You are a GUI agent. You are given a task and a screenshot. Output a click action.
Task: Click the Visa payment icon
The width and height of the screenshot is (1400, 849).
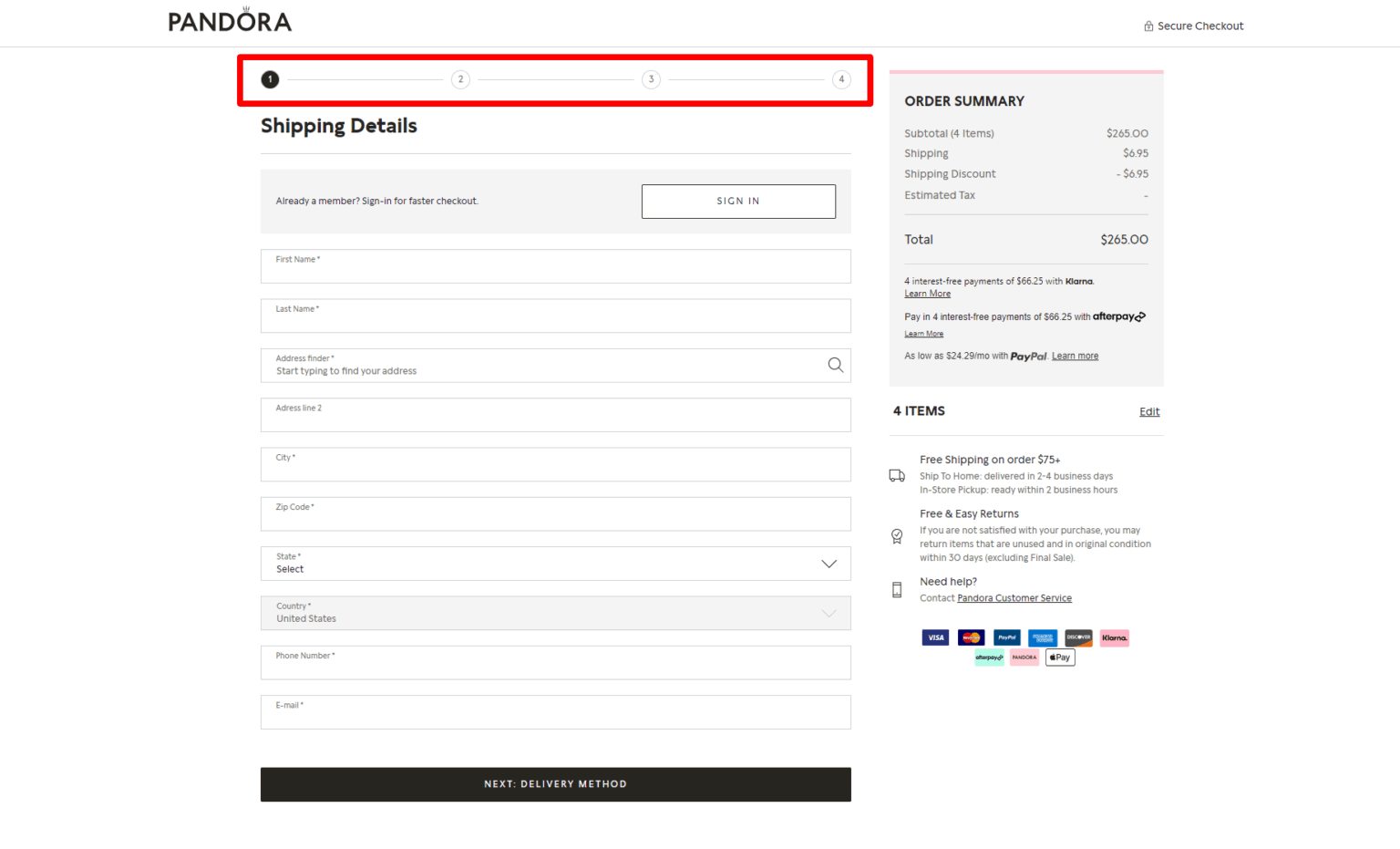[x=935, y=637]
